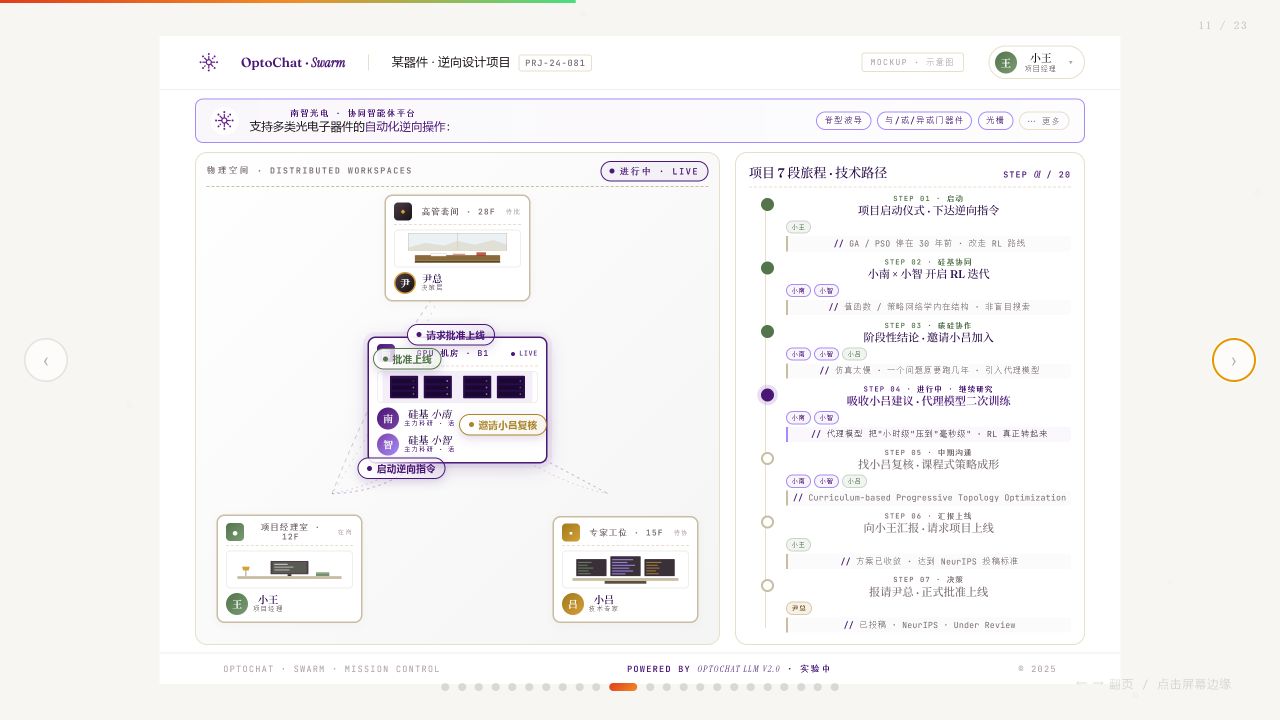The image size is (1280, 720).
Task: Click the OptoChat Swarm logo icon
Action: [x=209, y=62]
